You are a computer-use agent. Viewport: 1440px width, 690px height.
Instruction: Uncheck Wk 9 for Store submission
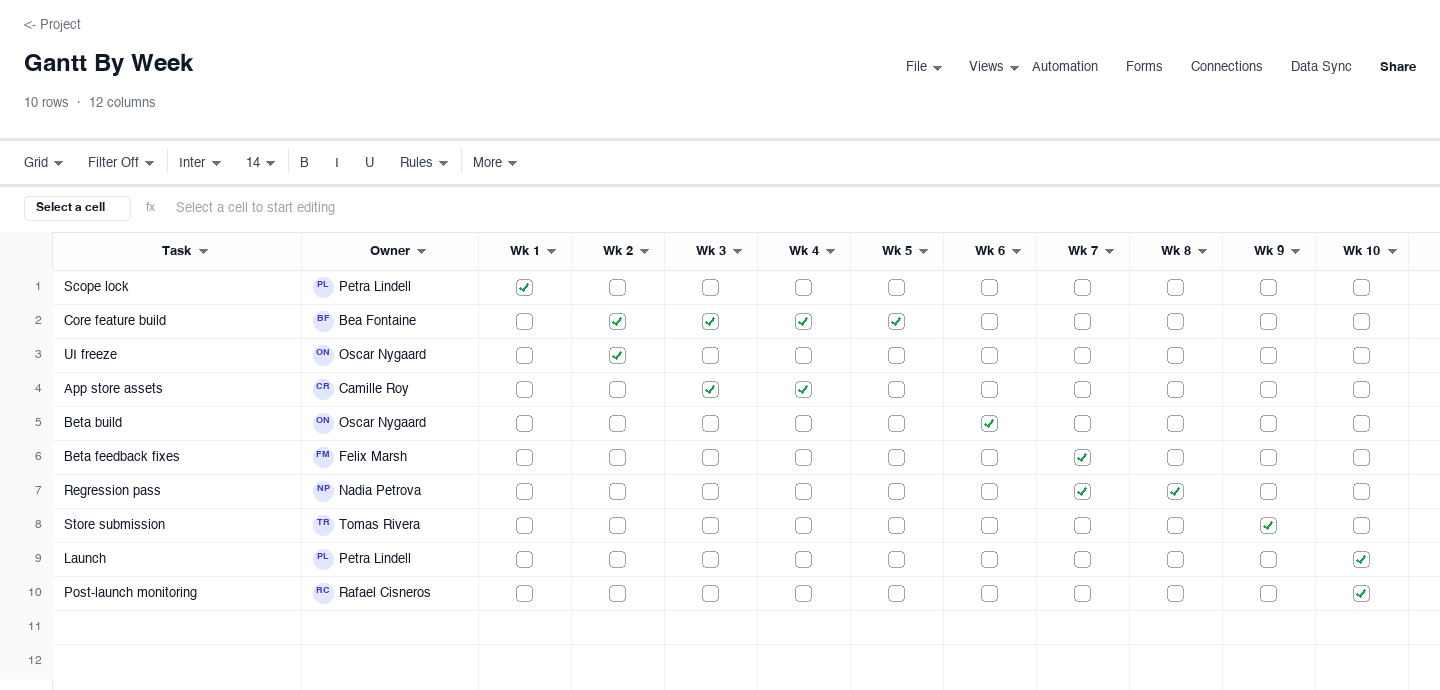tap(1268, 526)
